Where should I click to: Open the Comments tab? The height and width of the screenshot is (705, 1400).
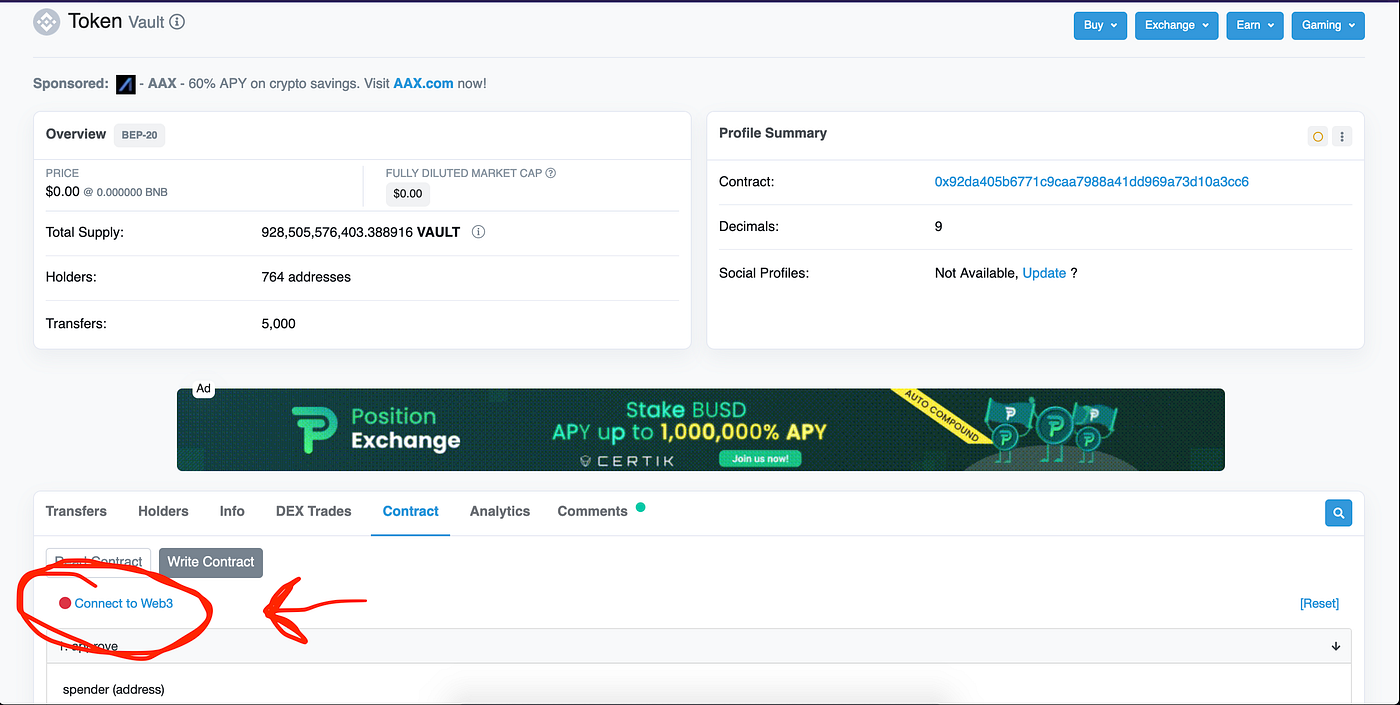tap(592, 511)
